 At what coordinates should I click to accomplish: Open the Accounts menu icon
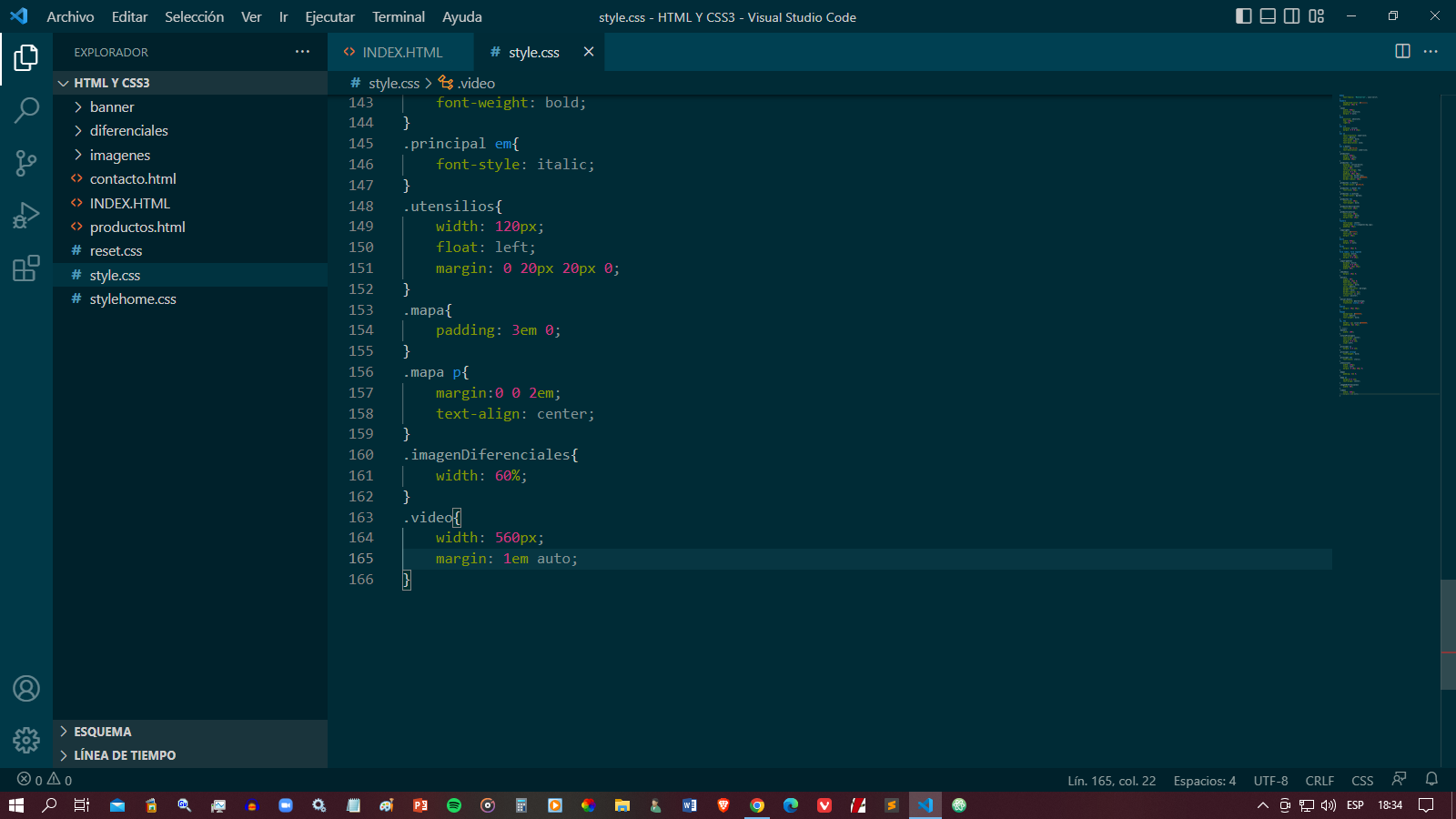point(26,689)
